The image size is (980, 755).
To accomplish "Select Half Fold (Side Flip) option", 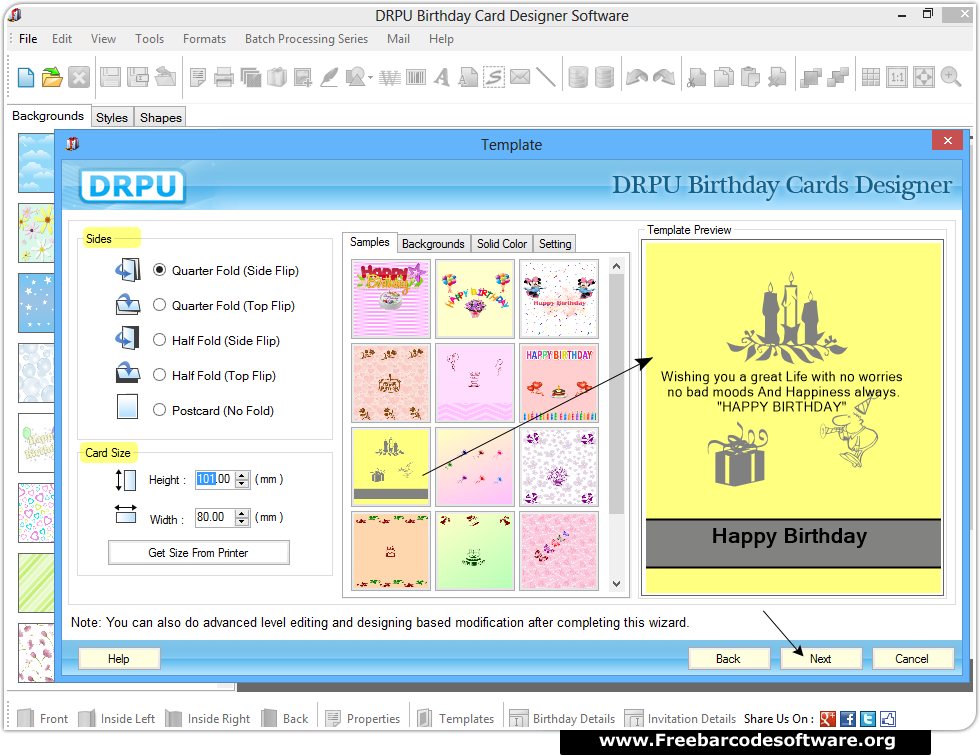I will click(160, 340).
